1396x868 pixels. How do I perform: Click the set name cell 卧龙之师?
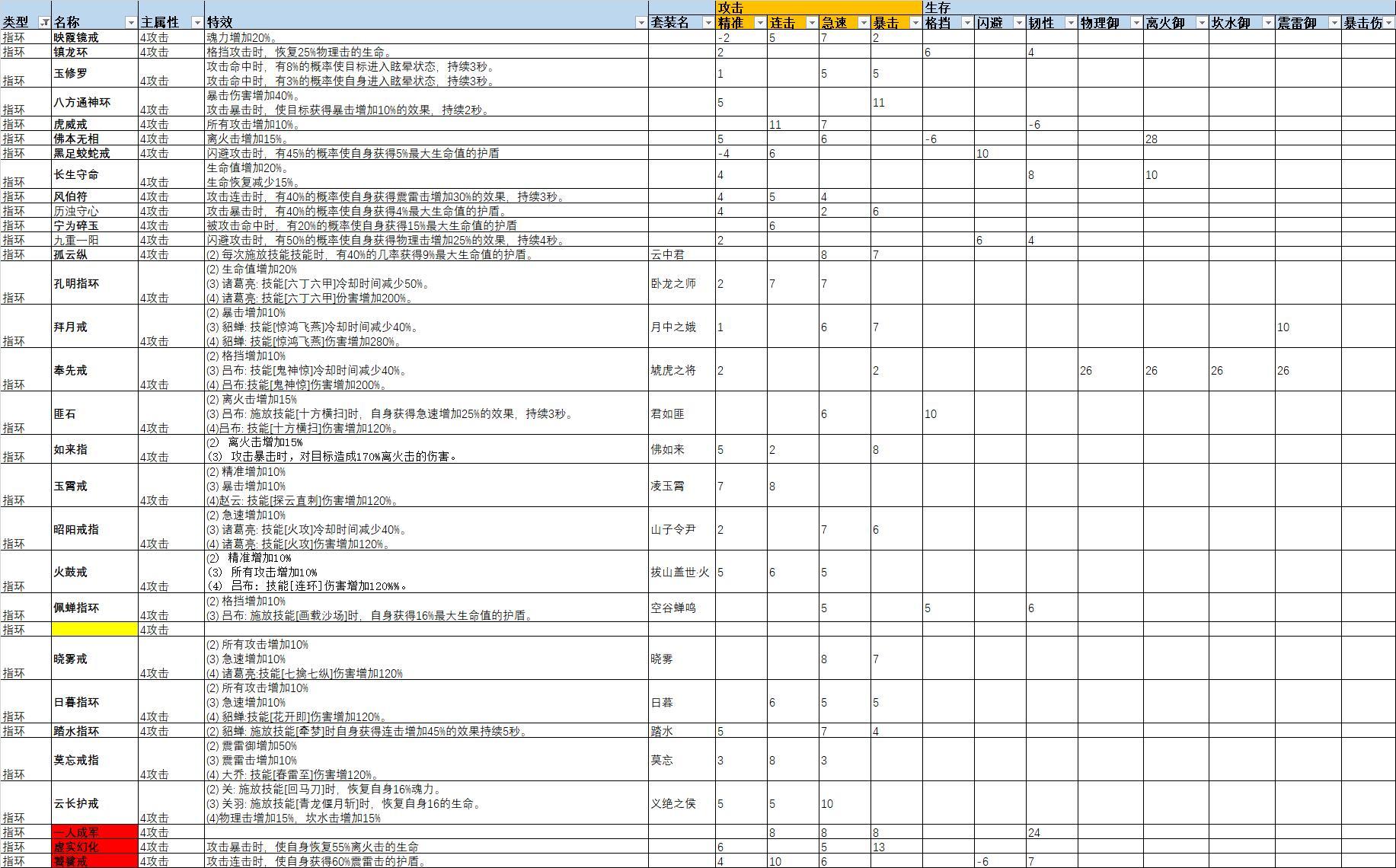click(682, 283)
